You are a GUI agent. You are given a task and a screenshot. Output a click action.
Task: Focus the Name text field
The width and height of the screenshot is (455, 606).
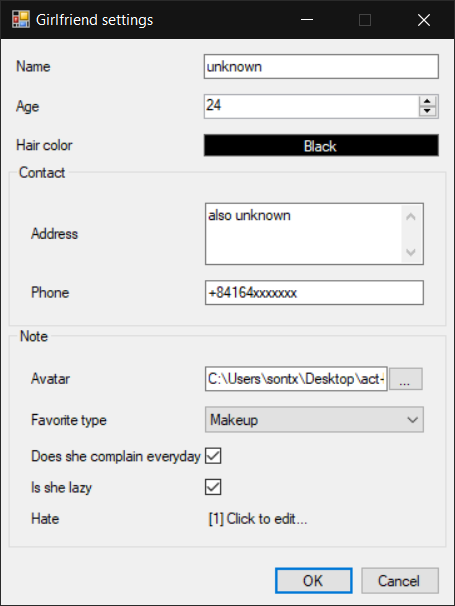tap(321, 66)
